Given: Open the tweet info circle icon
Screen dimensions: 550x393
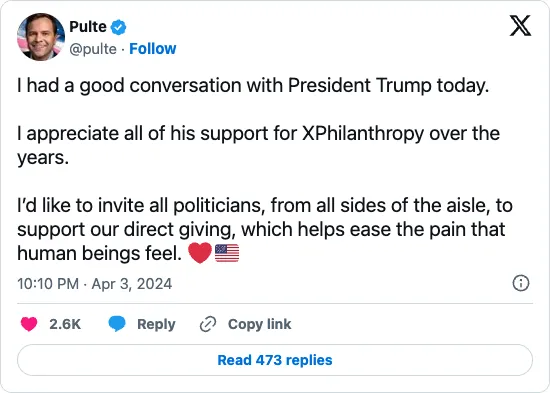Looking at the screenshot, I should (521, 283).
